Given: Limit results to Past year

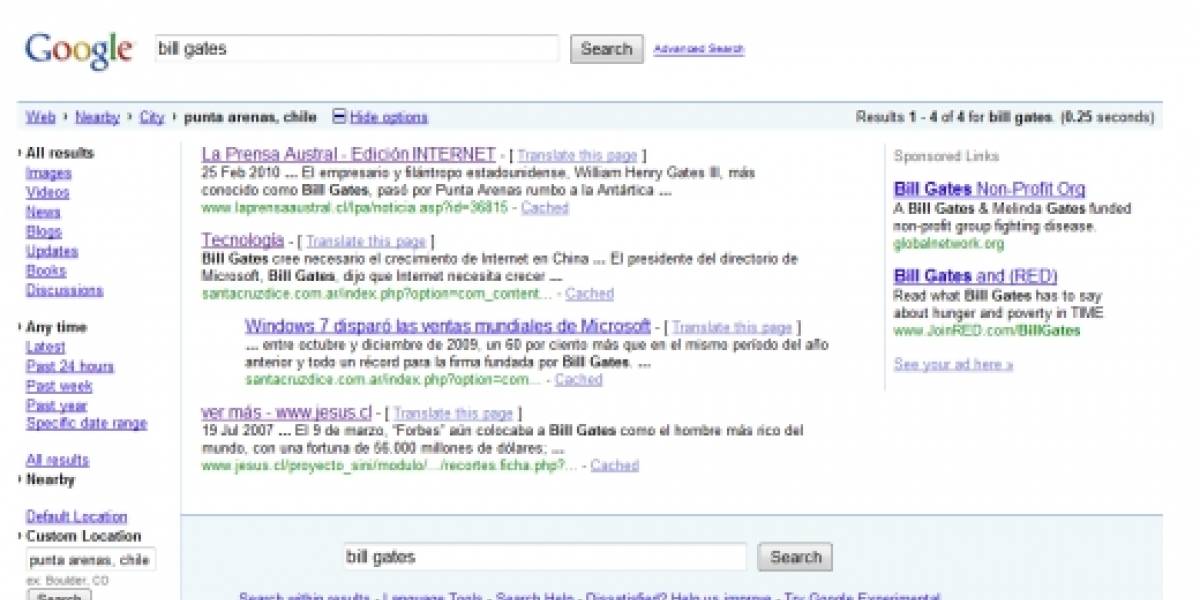Looking at the screenshot, I should click(56, 405).
